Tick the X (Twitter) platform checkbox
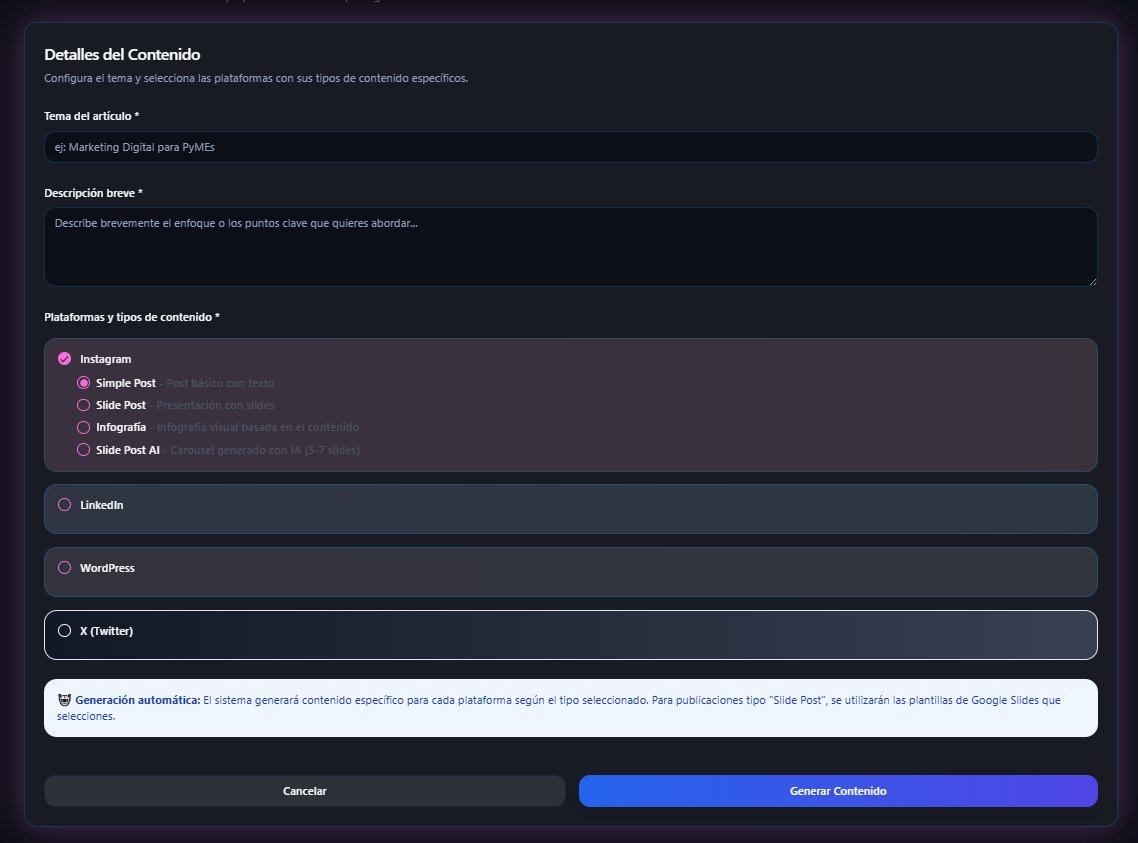1138x843 pixels. [x=65, y=631]
